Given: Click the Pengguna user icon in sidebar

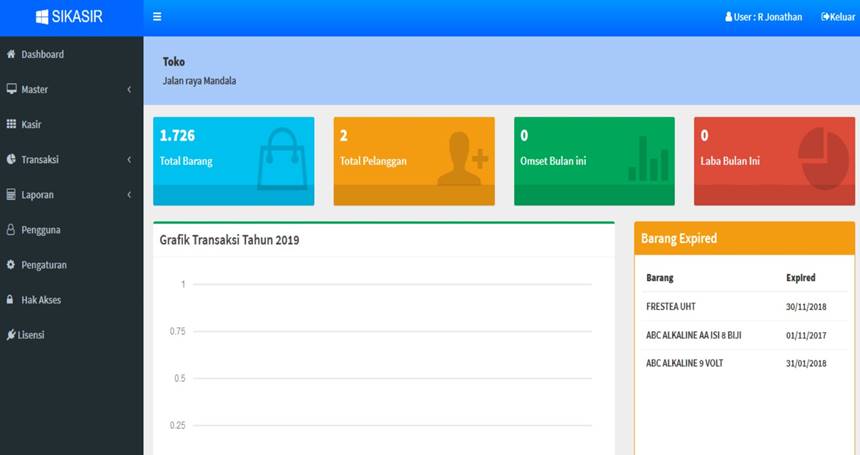Looking at the screenshot, I should tap(11, 230).
